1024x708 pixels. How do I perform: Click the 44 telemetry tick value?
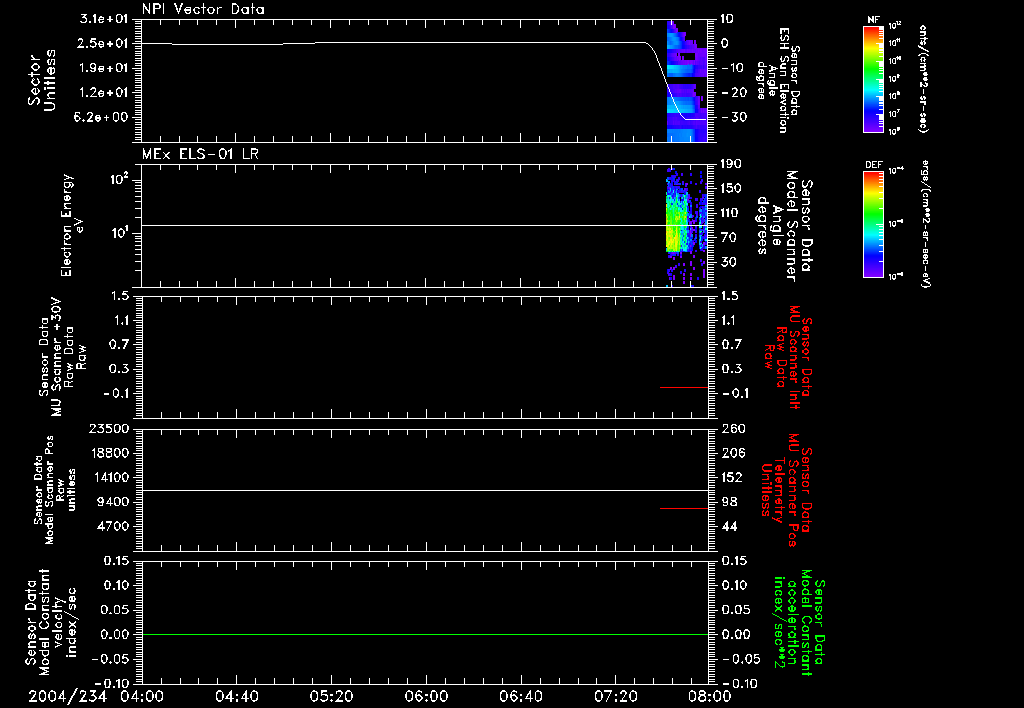[729, 526]
